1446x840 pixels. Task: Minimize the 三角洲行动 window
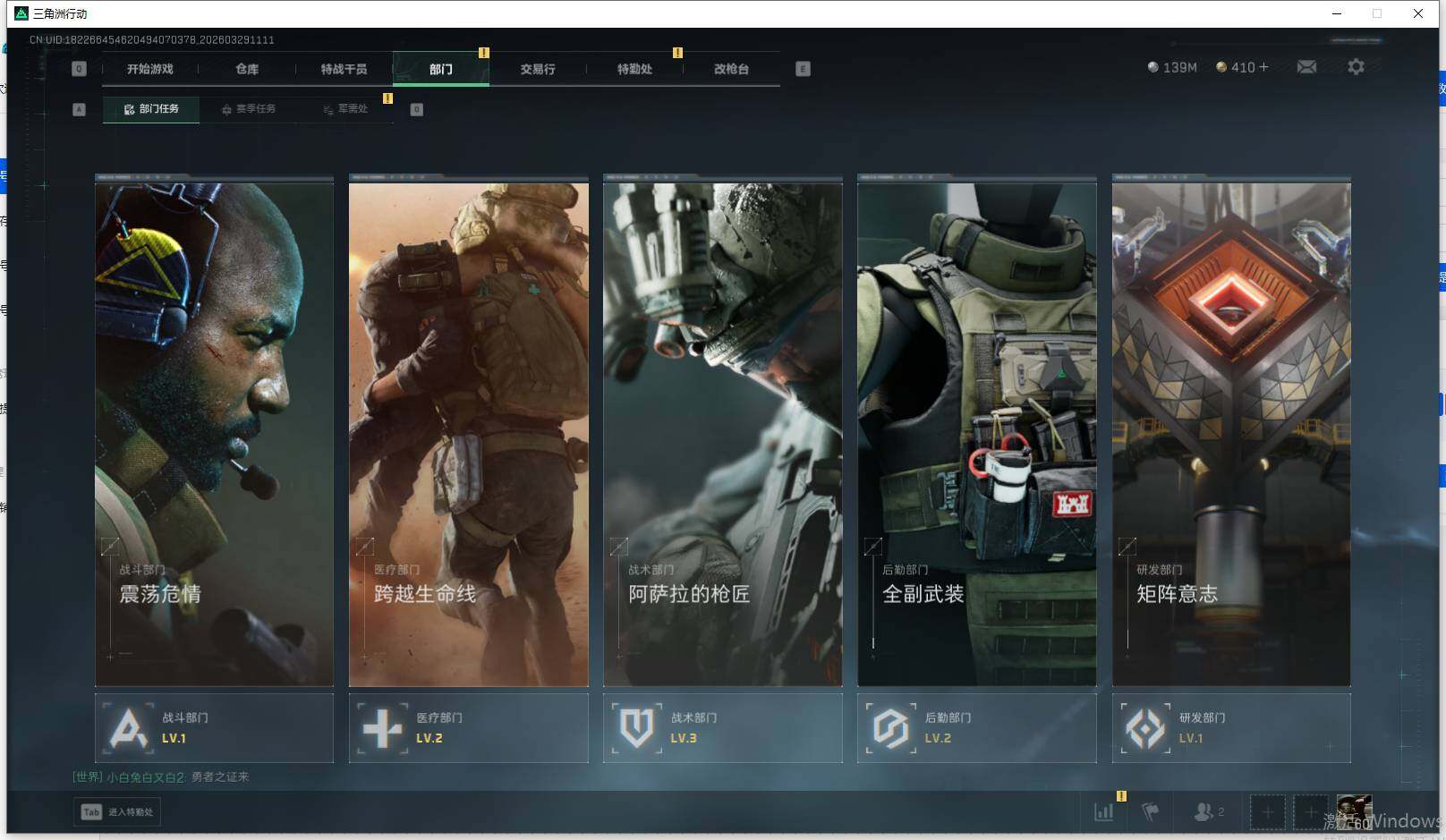coord(1337,13)
